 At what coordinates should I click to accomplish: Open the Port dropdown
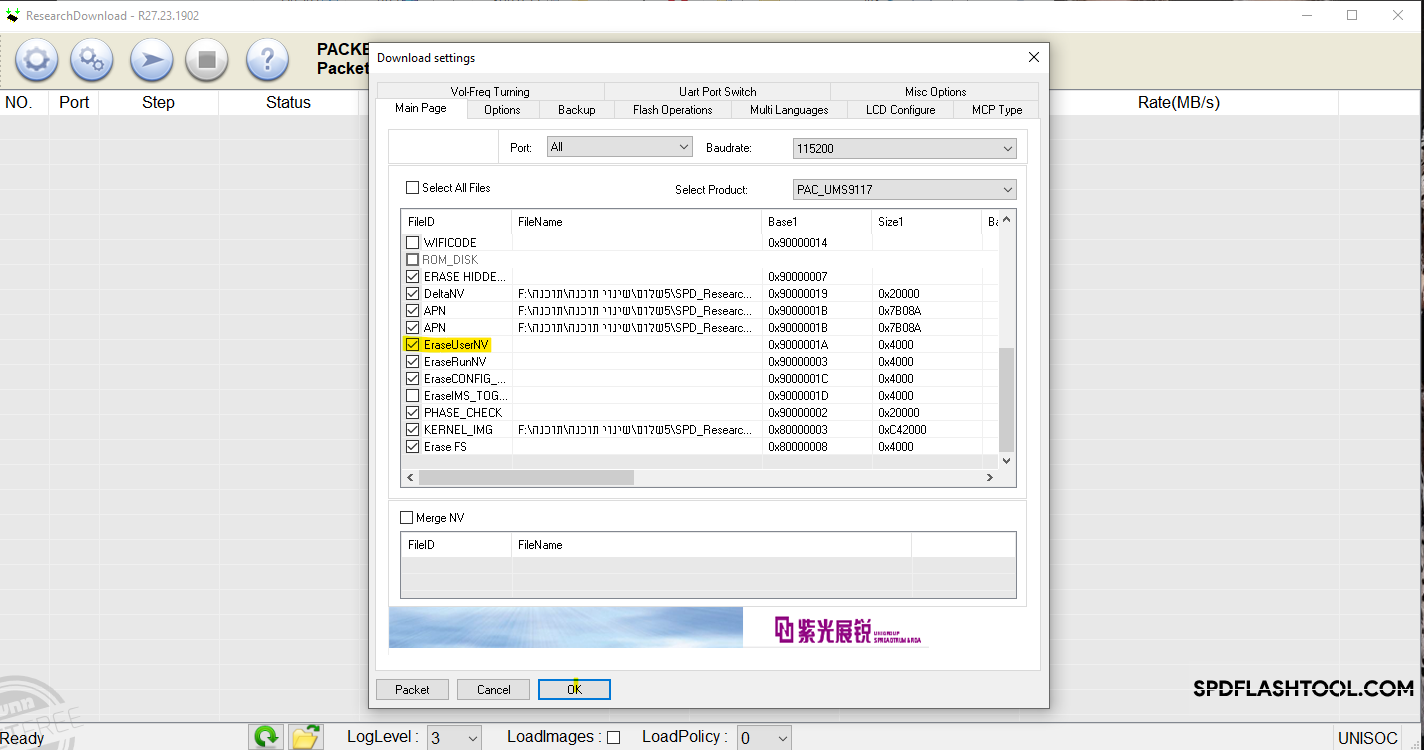620,147
